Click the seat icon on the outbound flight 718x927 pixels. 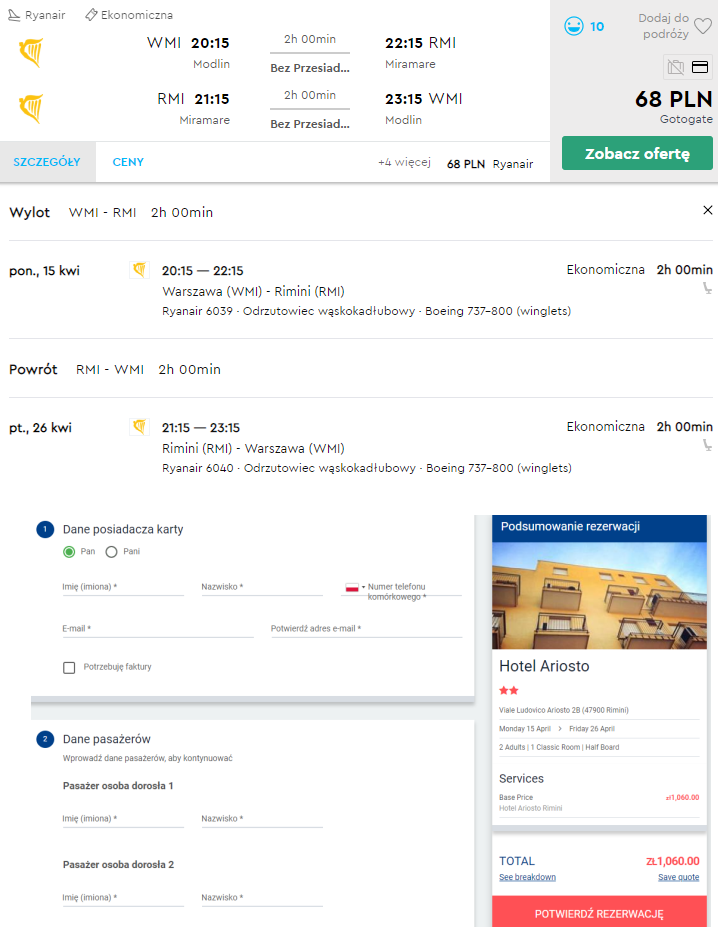point(707,289)
